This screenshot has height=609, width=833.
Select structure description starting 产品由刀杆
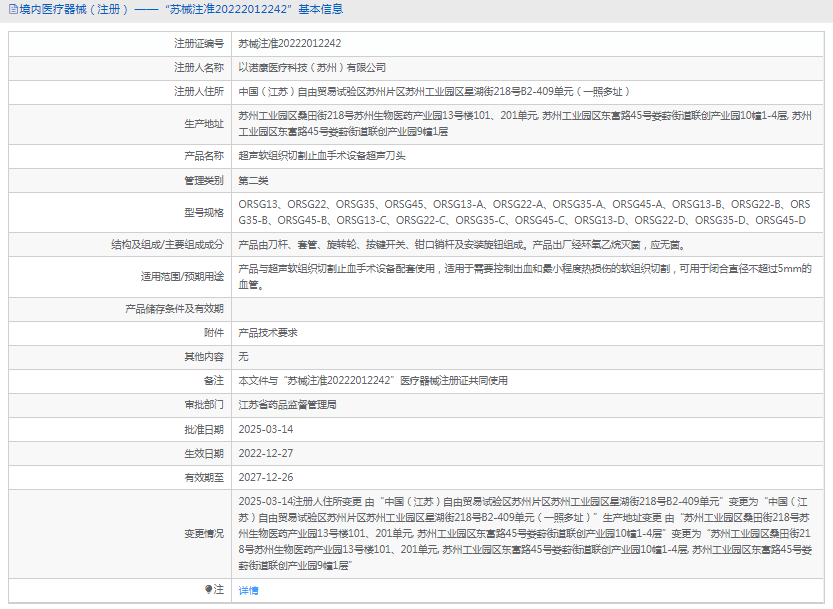[x=463, y=244]
